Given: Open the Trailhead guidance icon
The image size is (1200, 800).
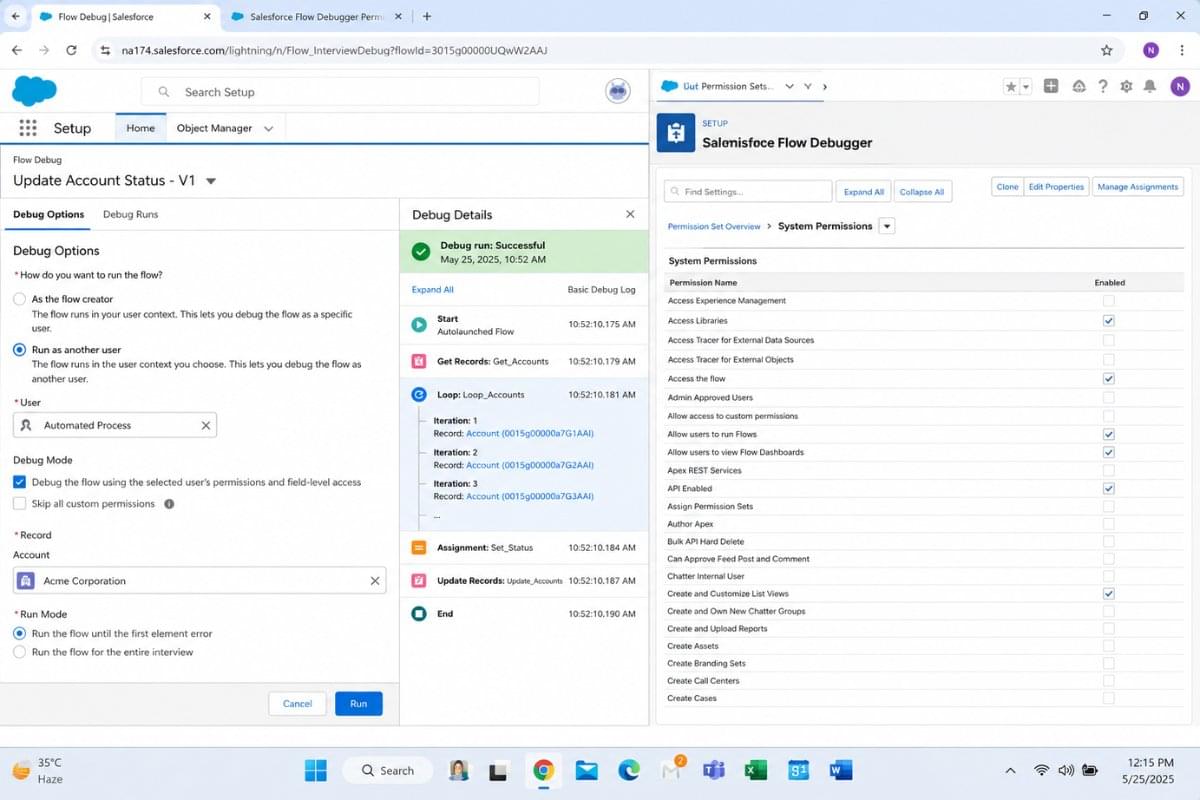Looking at the screenshot, I should pyautogui.click(x=1079, y=87).
